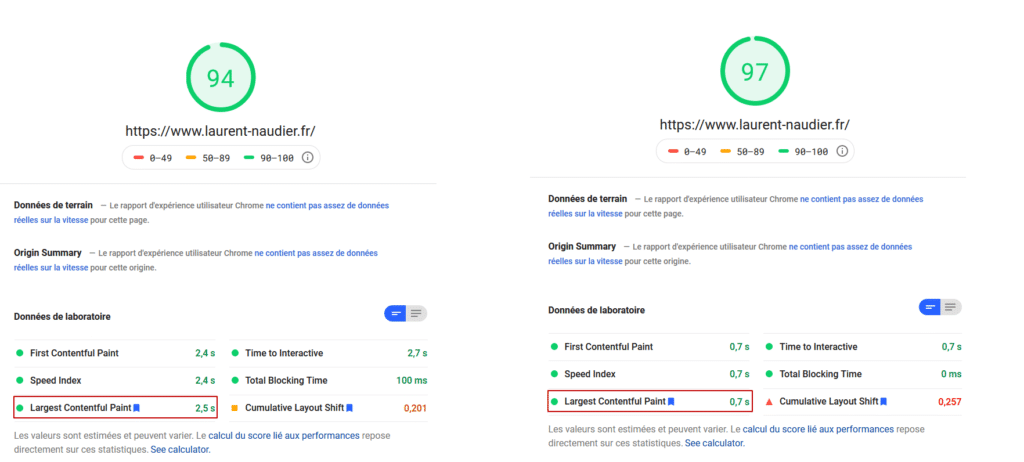1024x462 pixels.
Task: Click the info icon beside the right score legend
Action: [x=842, y=151]
